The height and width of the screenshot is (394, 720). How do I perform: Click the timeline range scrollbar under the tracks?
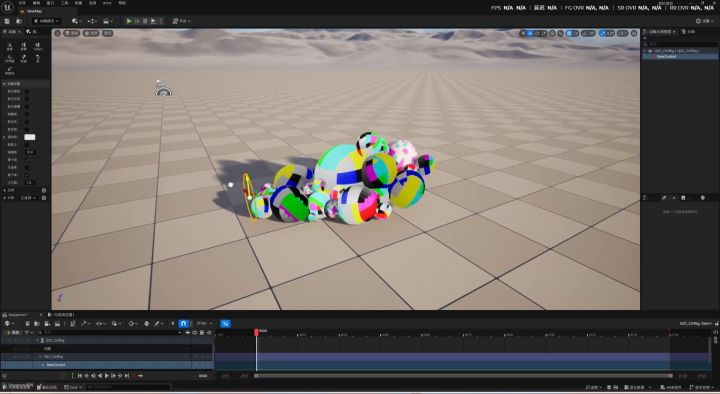click(x=463, y=376)
